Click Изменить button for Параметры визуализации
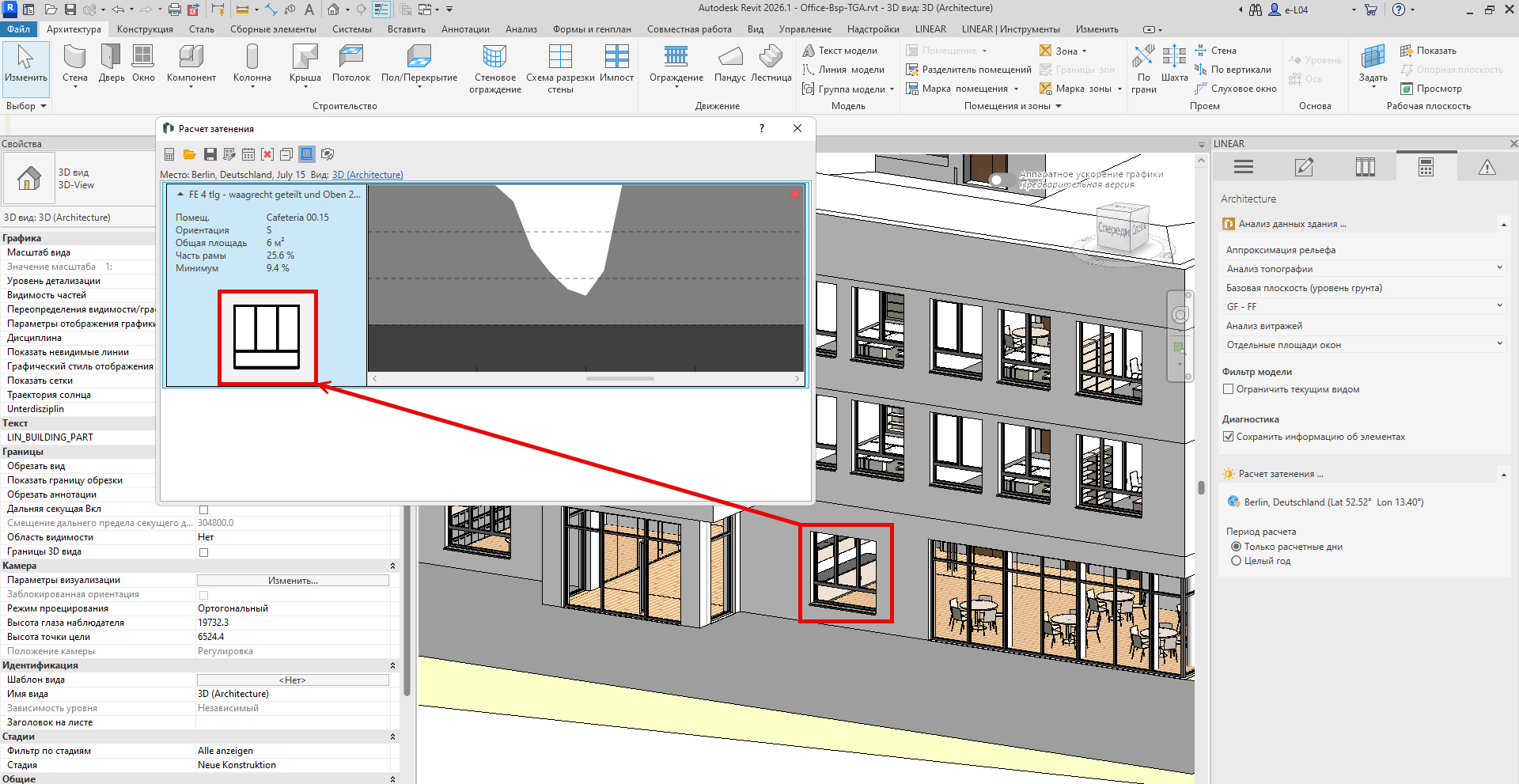 pos(293,581)
